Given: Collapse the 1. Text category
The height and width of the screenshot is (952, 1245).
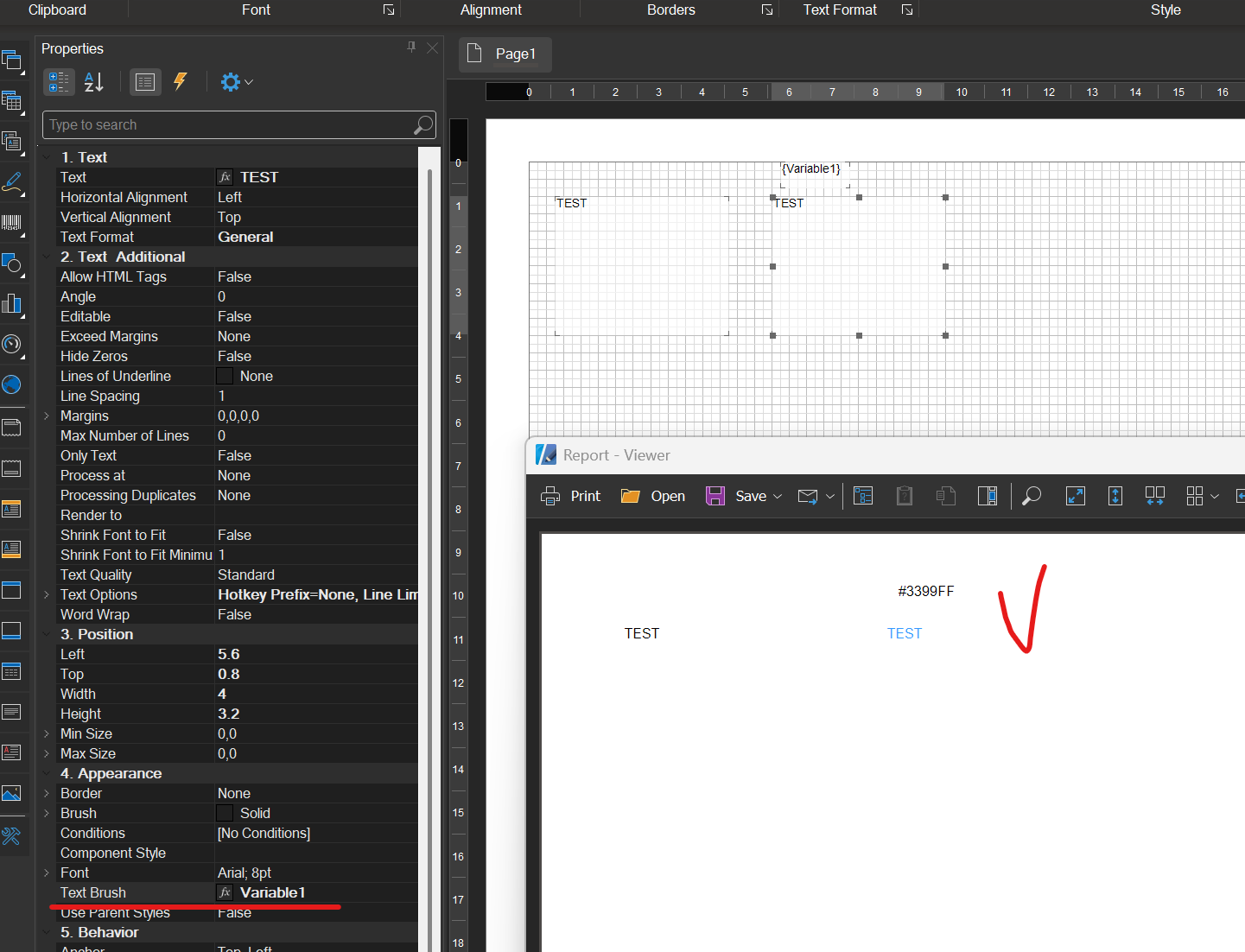Looking at the screenshot, I should tap(47, 157).
